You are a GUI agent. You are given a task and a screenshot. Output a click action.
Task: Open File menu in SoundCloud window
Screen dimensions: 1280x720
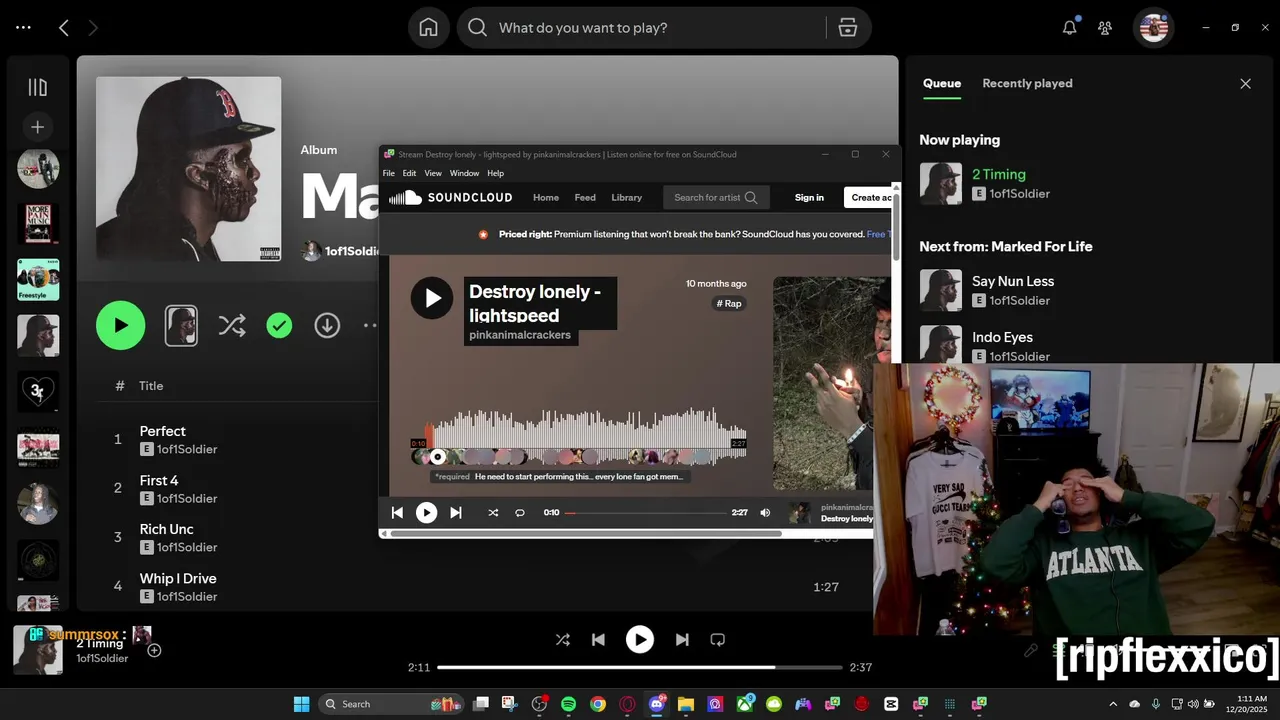[389, 173]
